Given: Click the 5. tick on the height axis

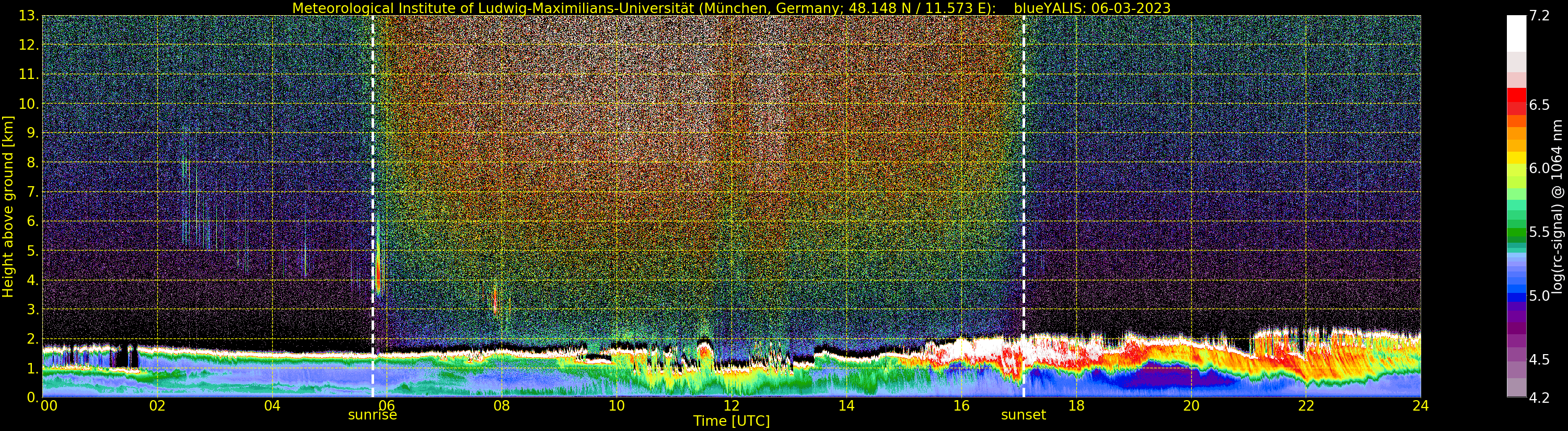Looking at the screenshot, I should coord(33,251).
